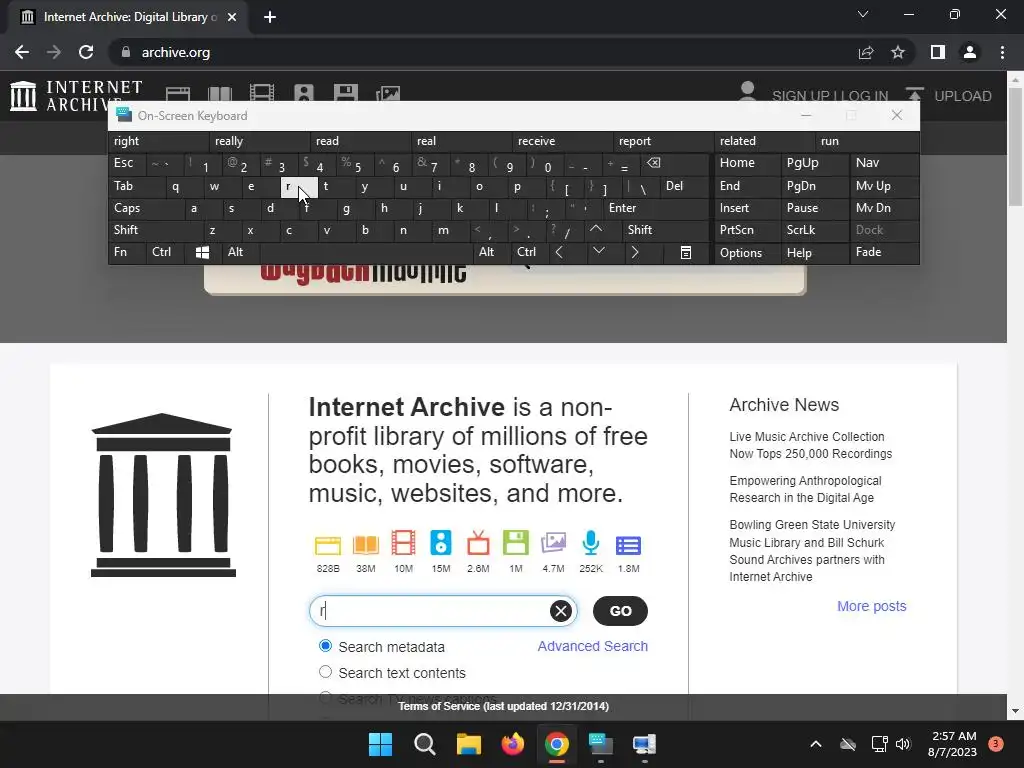Screen dimensions: 1024x768
Task: Toggle the Fade key on On-Screen Keyboard
Action: [884, 252]
